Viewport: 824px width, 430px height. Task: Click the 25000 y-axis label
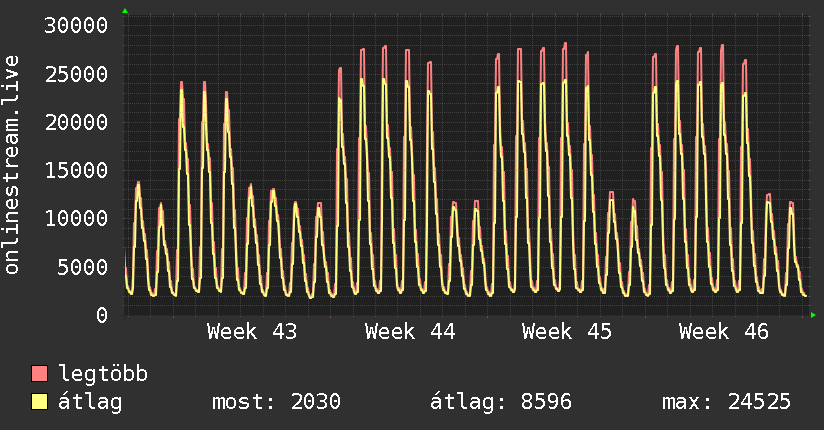[x=76, y=74]
